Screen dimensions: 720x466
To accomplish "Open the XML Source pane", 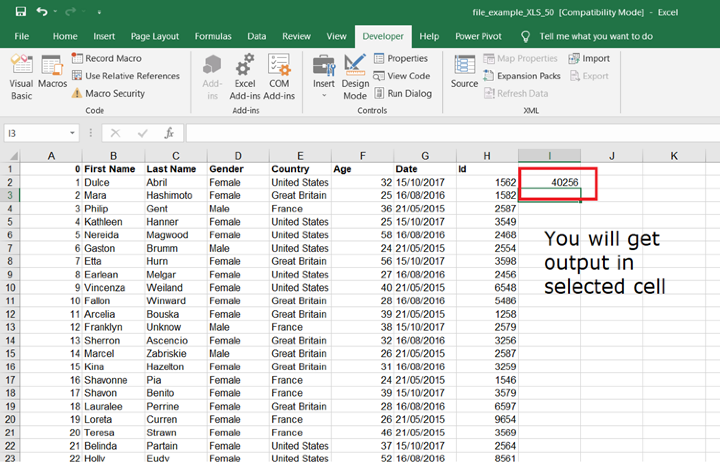I will click(x=464, y=70).
